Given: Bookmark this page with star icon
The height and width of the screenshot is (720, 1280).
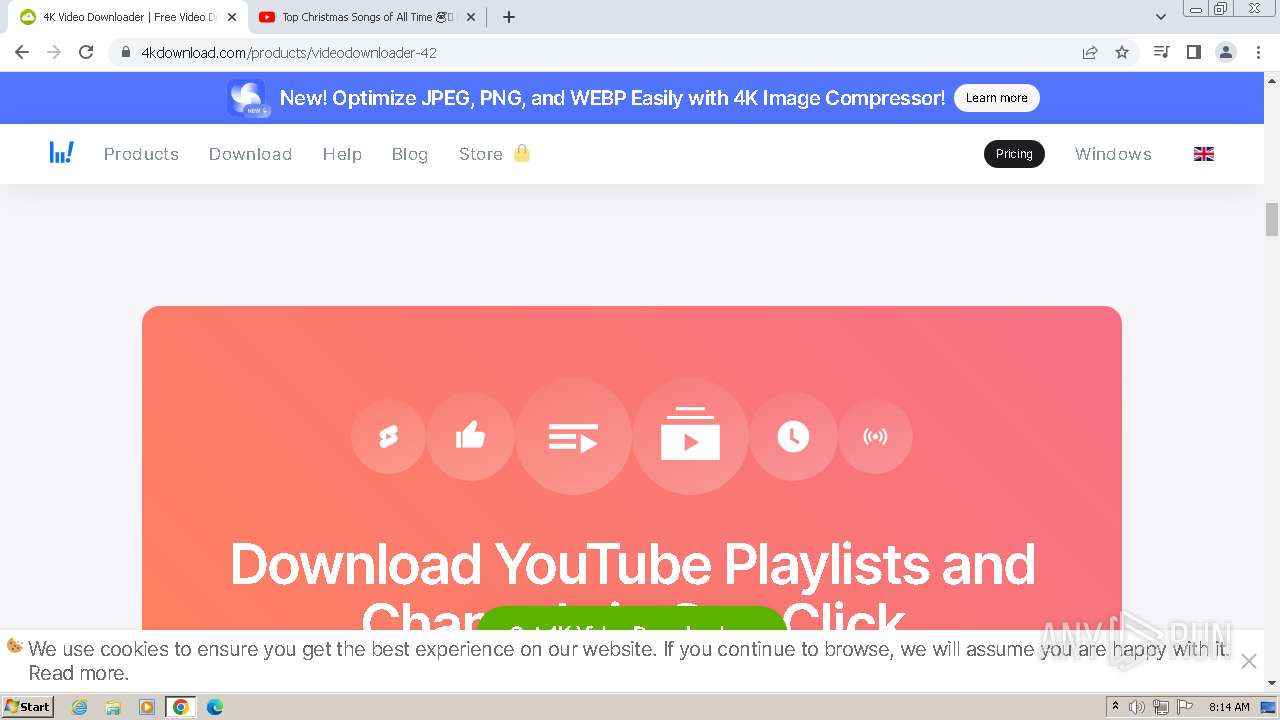Looking at the screenshot, I should pyautogui.click(x=1122, y=52).
